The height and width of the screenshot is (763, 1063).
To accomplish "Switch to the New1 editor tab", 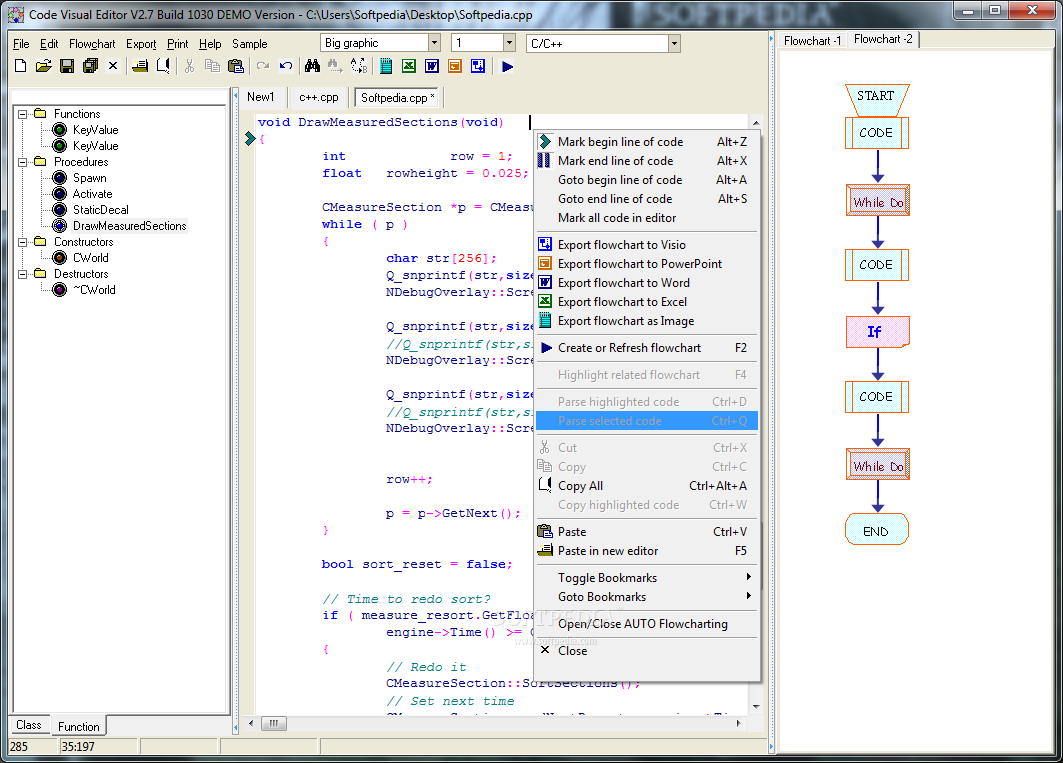I will [261, 97].
